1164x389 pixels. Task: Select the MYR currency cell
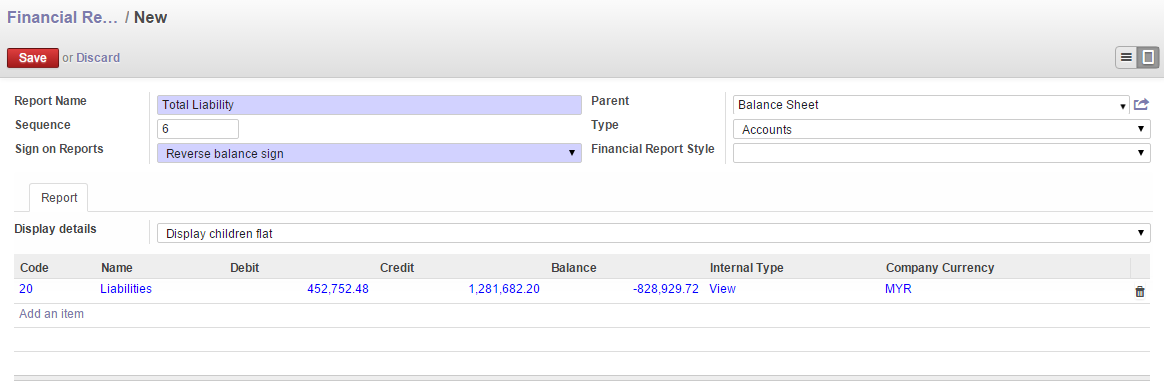point(898,290)
